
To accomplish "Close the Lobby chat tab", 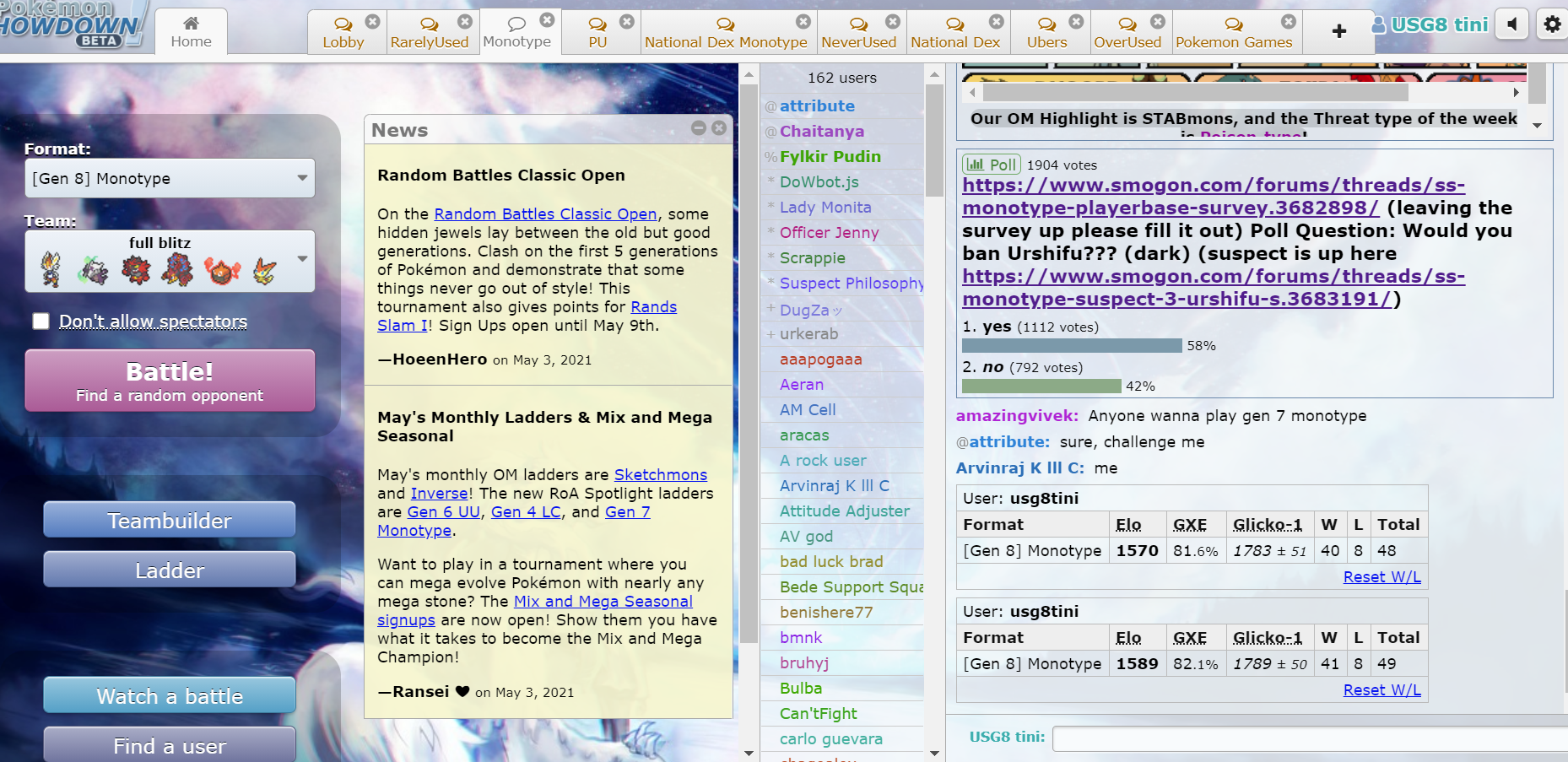I will point(372,21).
